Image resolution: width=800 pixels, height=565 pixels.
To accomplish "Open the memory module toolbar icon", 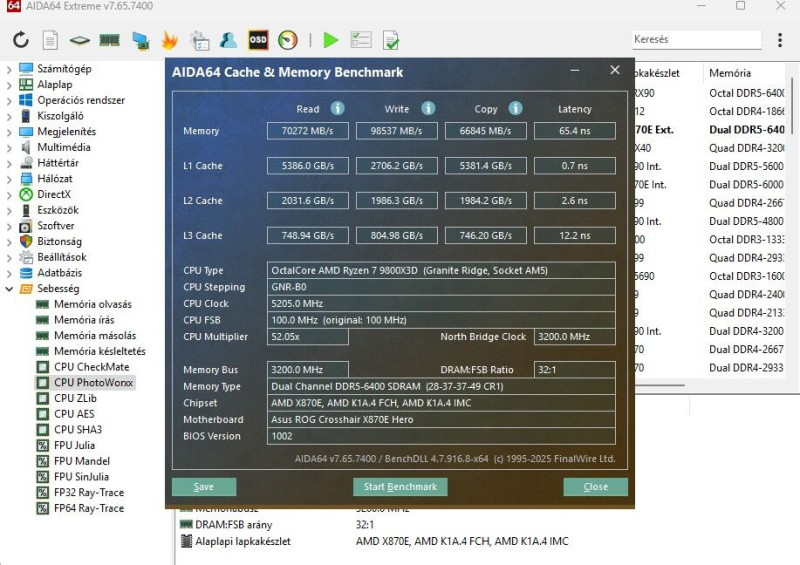I will coord(109,40).
